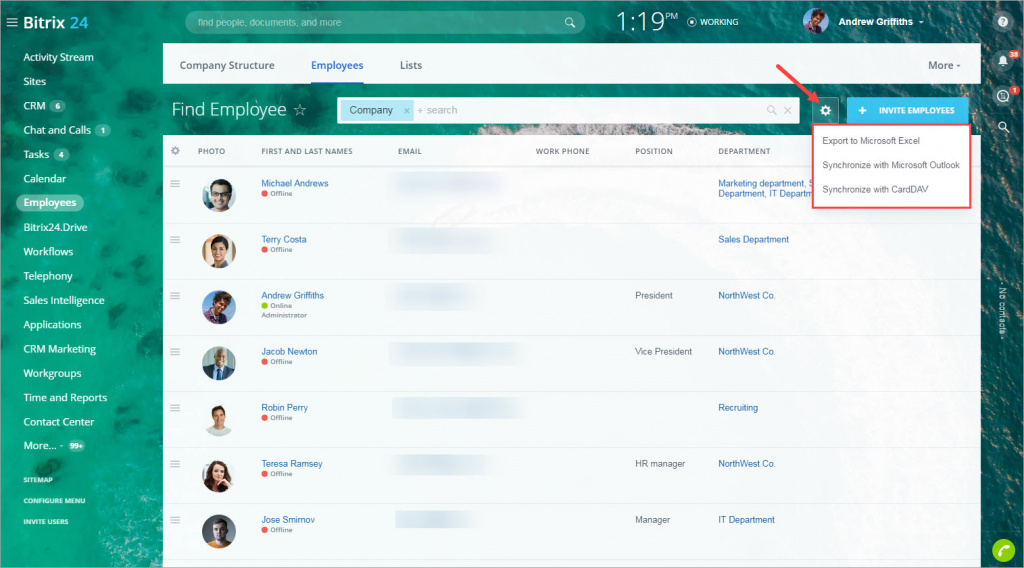Open row menu for Jacob Newton
Screen dimensions: 1024x568
tap(175, 352)
